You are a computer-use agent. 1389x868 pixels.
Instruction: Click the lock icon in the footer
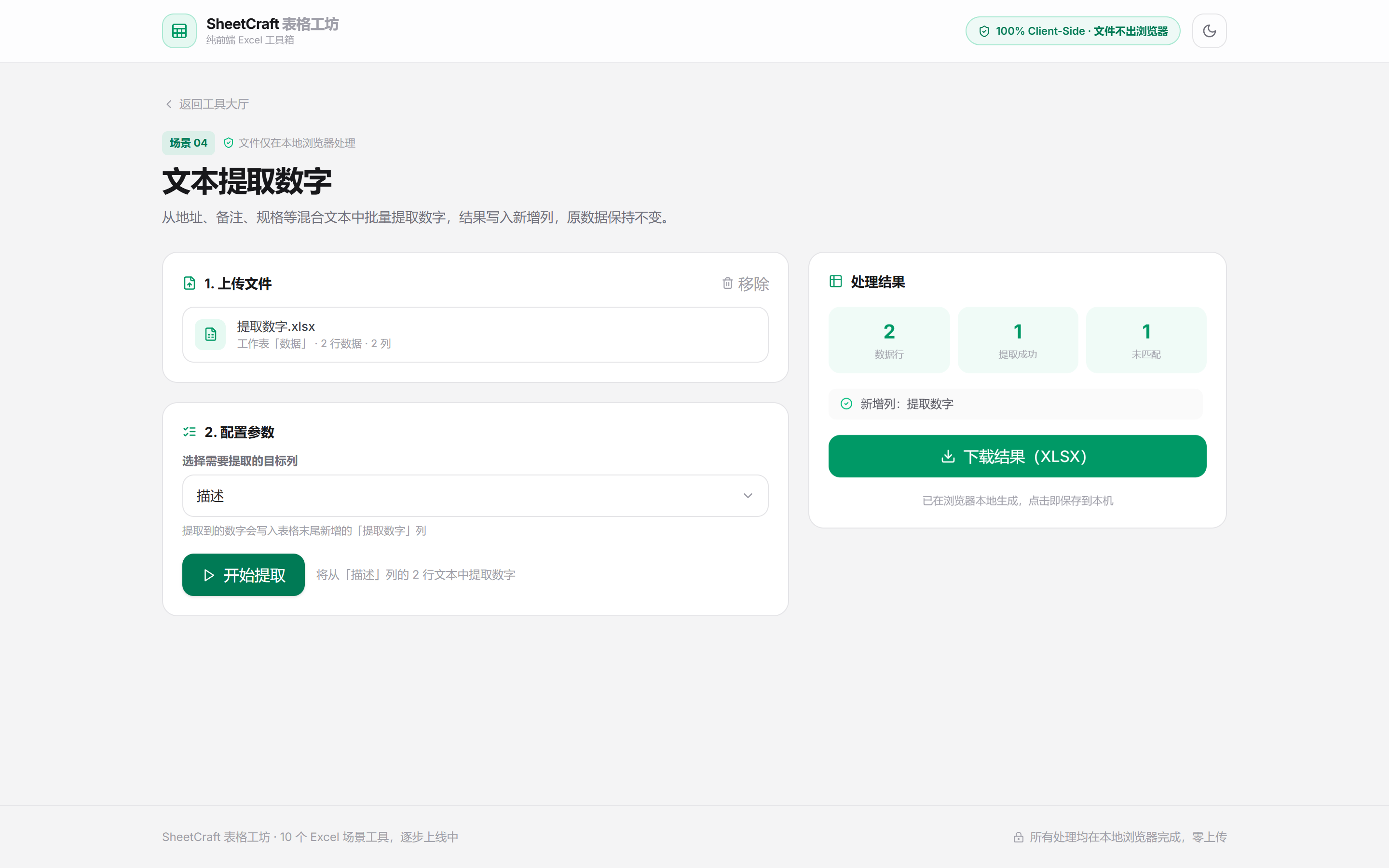click(1018, 837)
